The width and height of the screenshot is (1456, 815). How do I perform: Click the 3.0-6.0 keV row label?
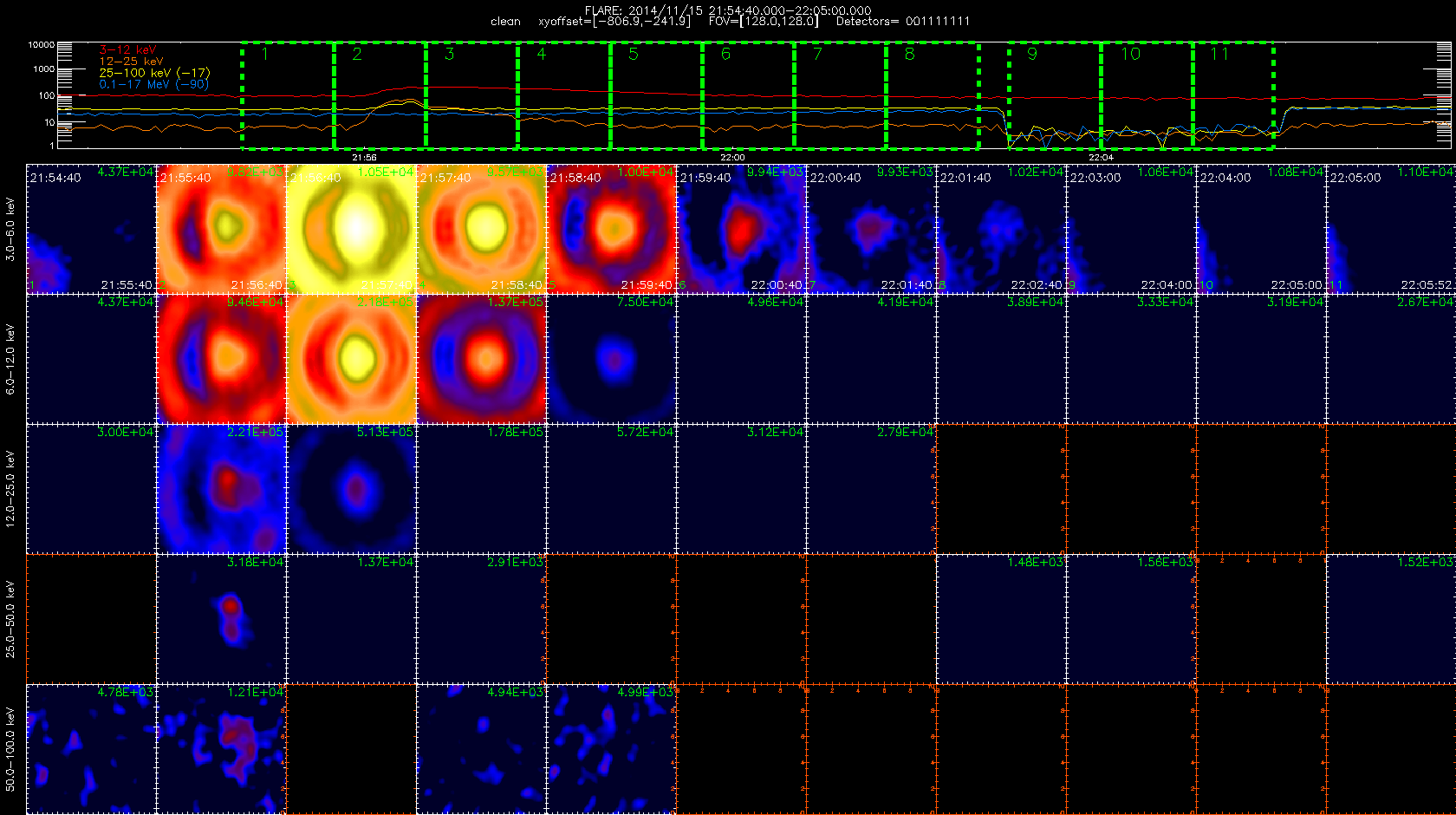10,229
